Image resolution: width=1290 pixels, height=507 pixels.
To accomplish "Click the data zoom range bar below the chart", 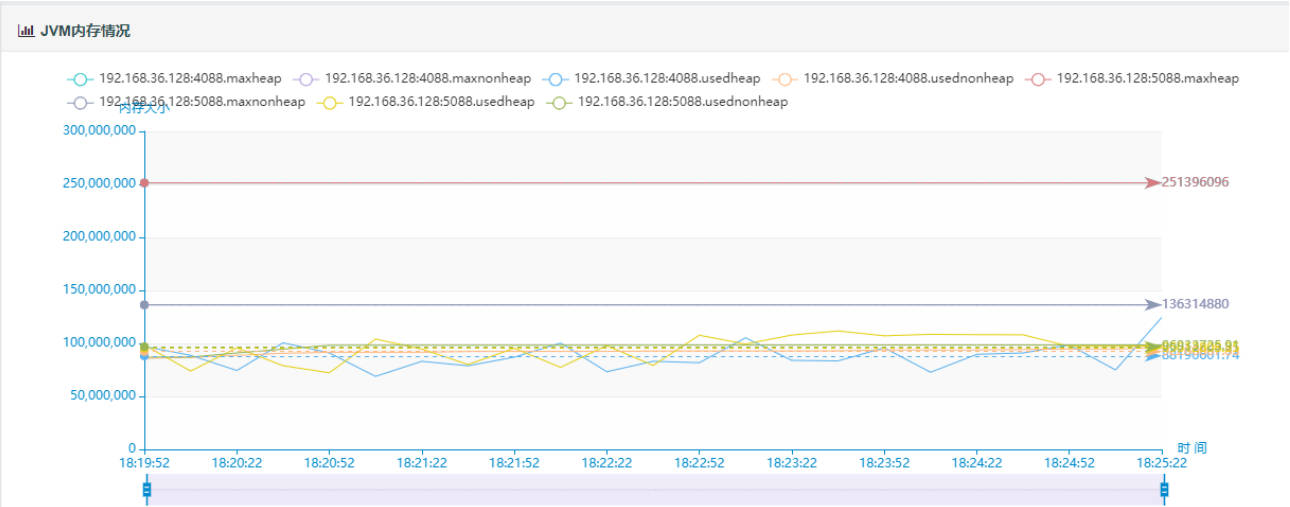I will pos(655,490).
